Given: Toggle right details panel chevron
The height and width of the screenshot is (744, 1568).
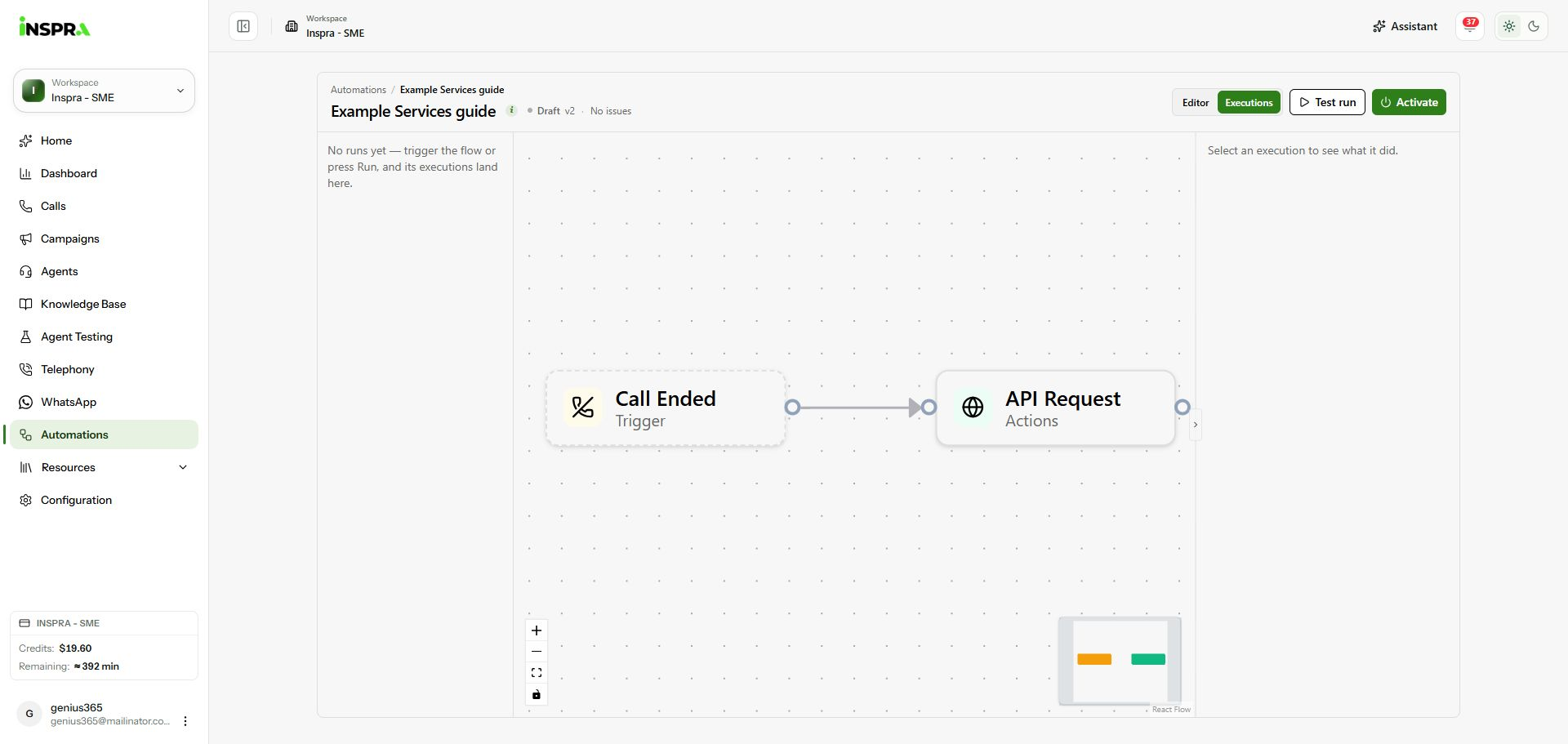Looking at the screenshot, I should [1196, 425].
